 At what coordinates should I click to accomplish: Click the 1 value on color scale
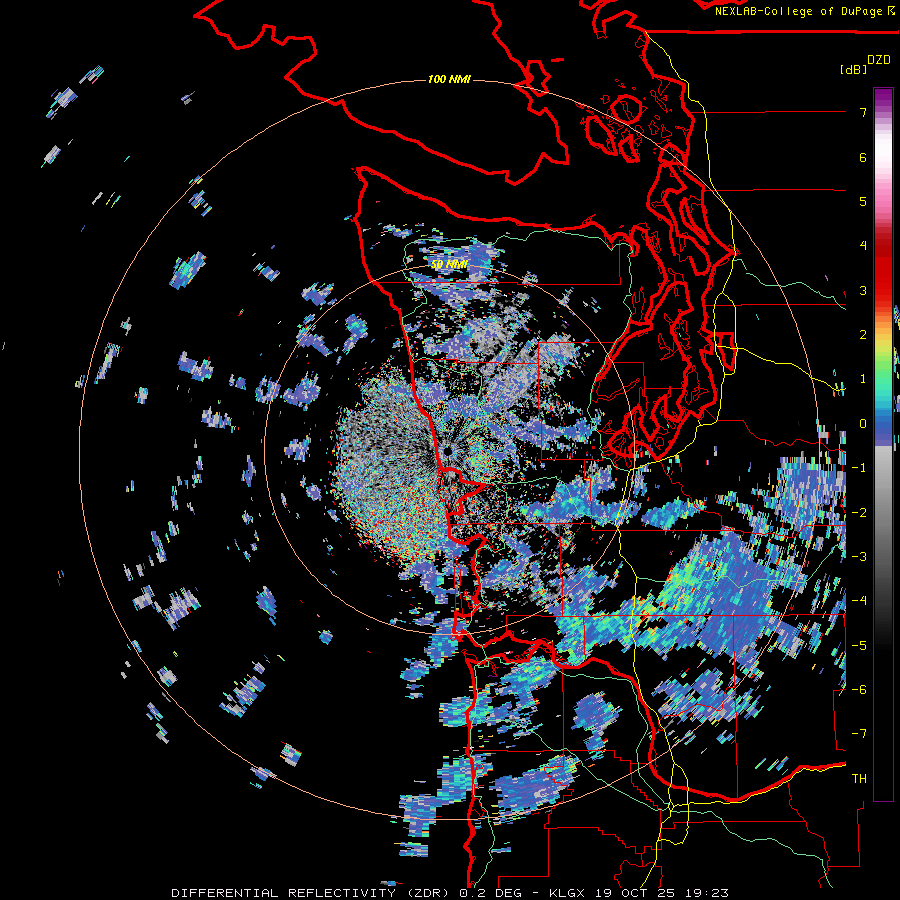coord(863,379)
